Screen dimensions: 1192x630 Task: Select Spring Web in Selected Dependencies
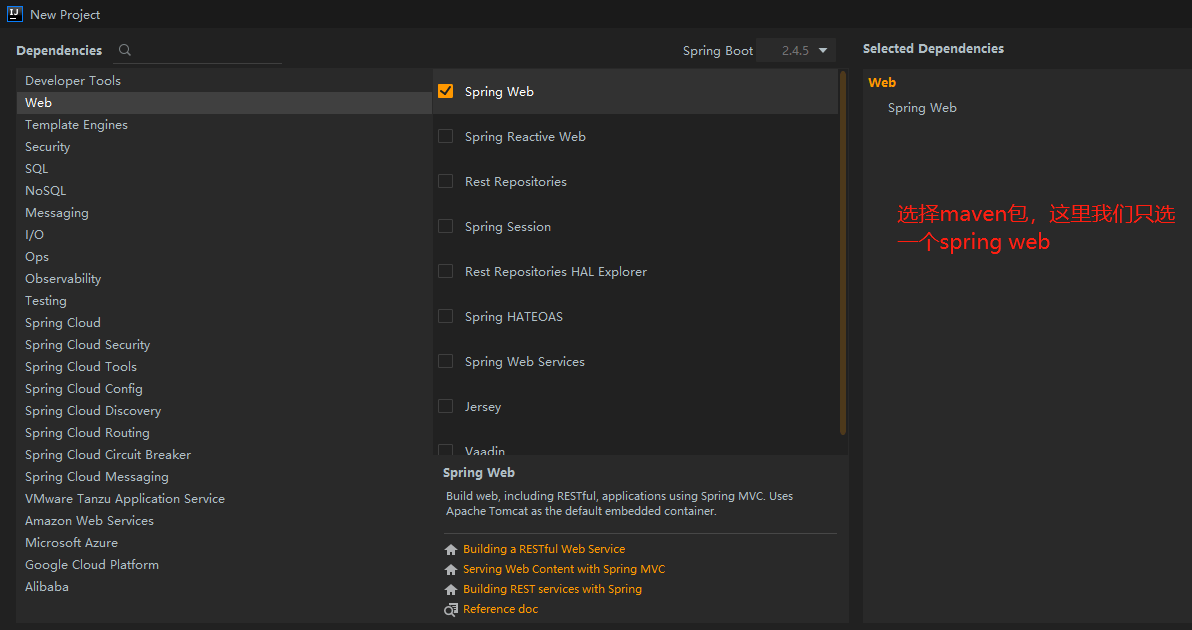[x=922, y=108]
